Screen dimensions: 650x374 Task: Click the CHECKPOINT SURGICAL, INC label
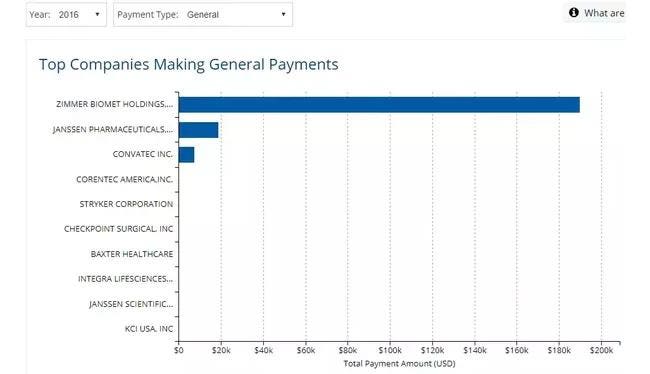(x=118, y=229)
